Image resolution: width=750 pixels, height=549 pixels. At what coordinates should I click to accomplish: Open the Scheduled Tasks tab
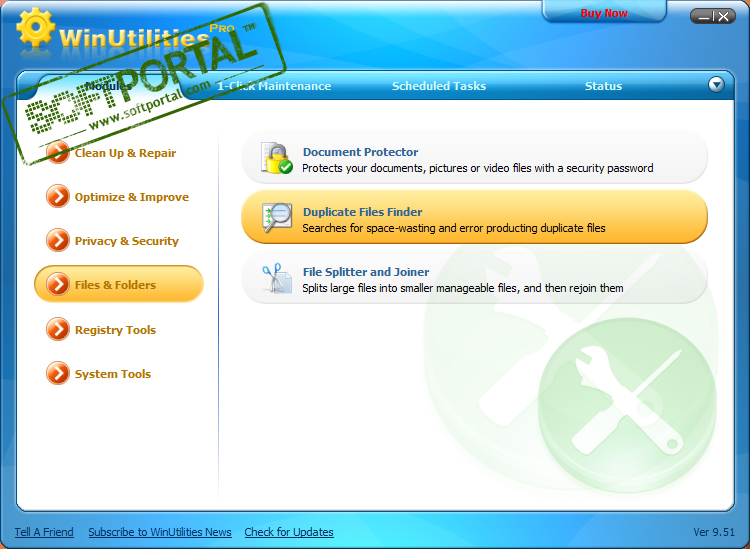[x=439, y=86]
